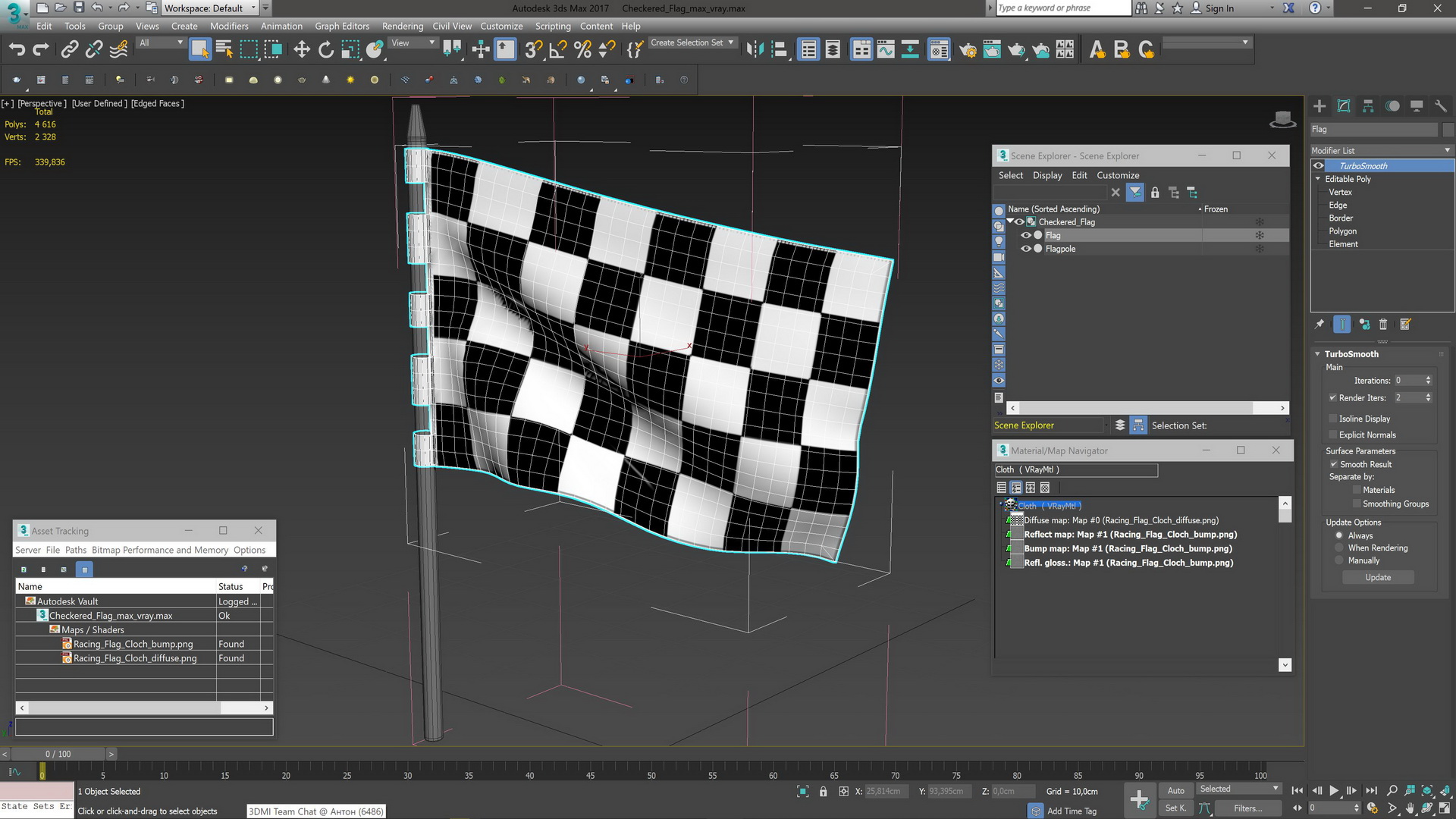
Task: Select the When Rendering update option
Action: pos(1339,548)
